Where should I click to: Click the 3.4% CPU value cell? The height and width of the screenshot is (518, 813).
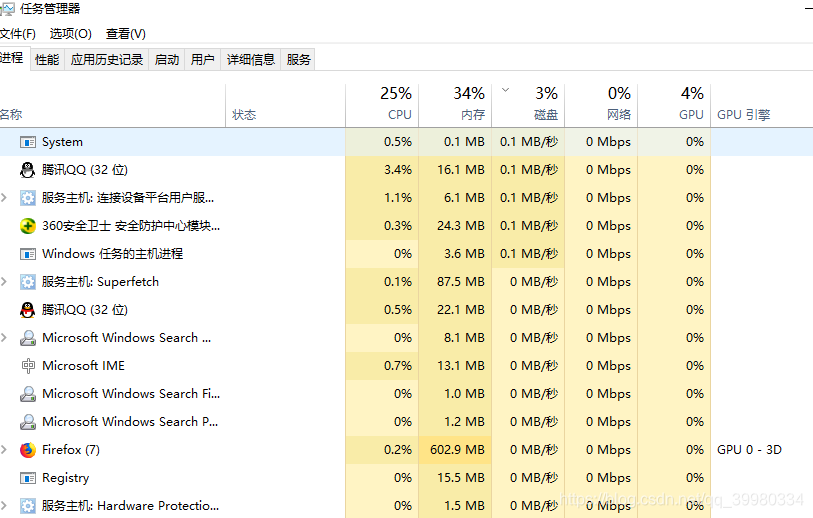382,170
